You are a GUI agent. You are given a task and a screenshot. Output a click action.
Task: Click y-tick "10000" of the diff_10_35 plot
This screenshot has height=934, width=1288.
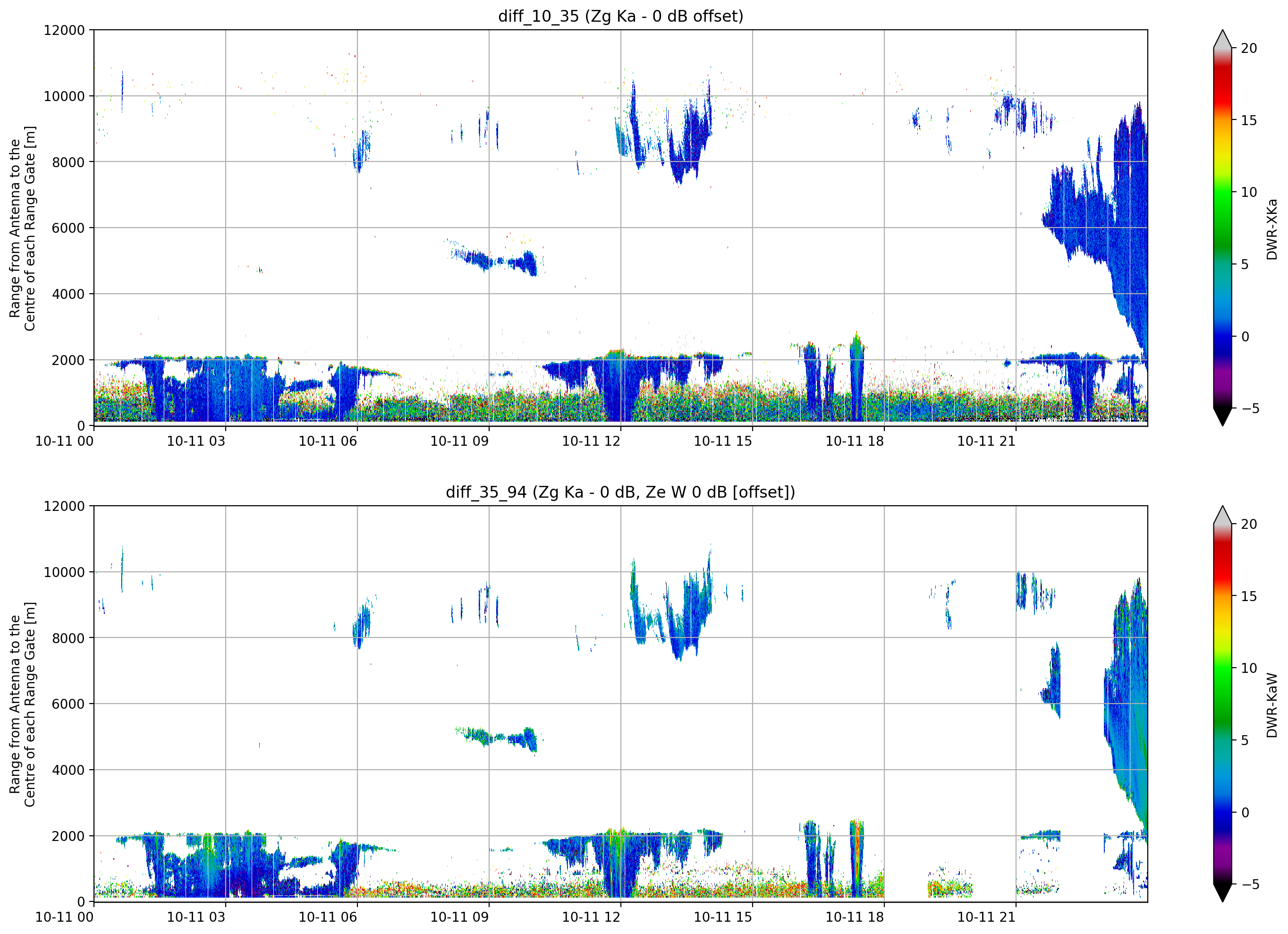(x=64, y=96)
